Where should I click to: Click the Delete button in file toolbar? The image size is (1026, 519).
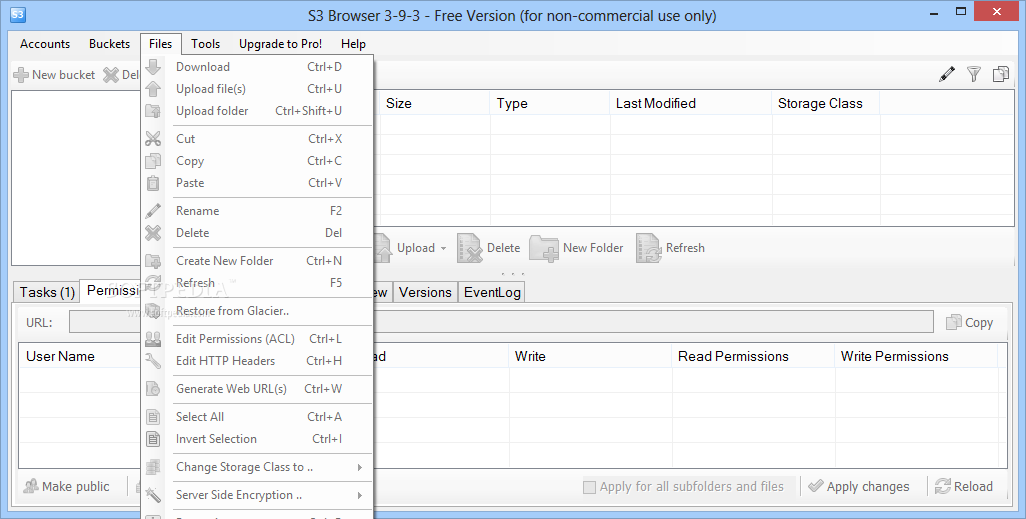click(x=489, y=248)
